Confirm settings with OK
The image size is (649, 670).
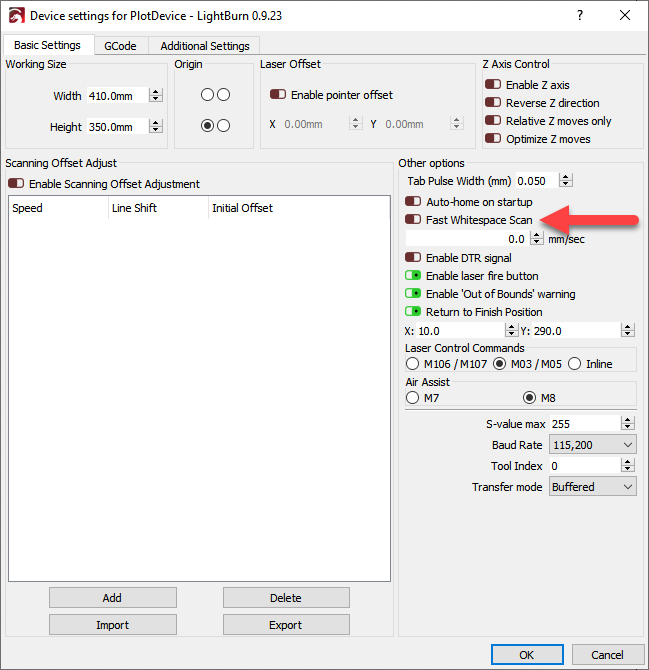tap(527, 655)
